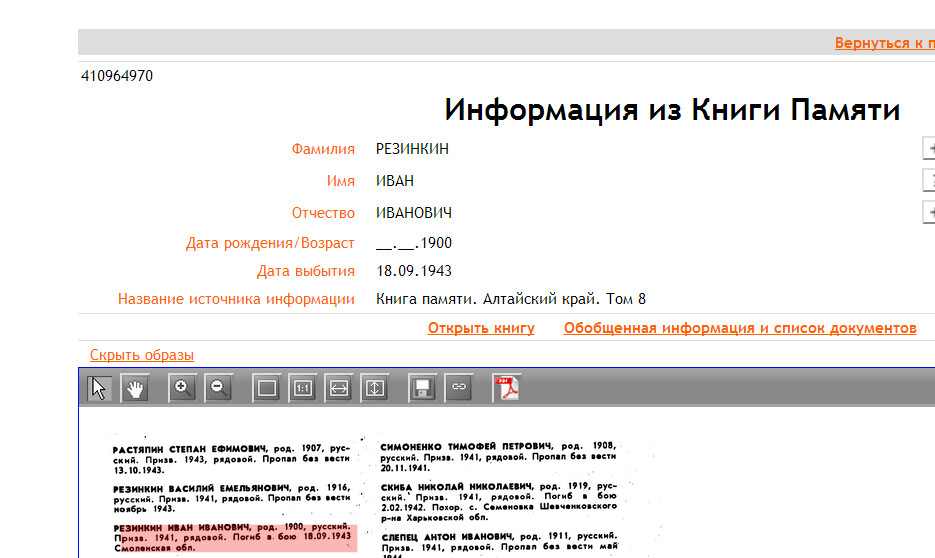
Task: Open 'Обобщенная информация и список документов' link
Action: (x=739, y=329)
